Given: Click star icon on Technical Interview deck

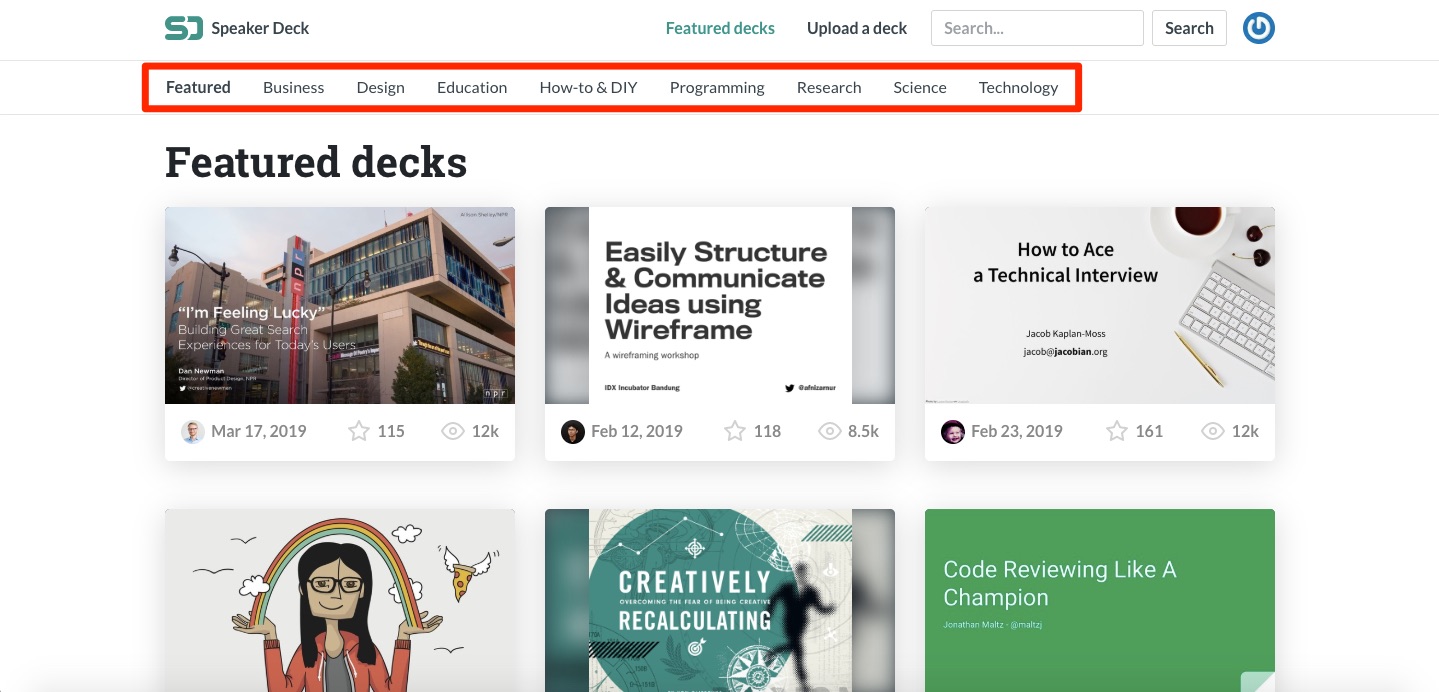Looking at the screenshot, I should pyautogui.click(x=1116, y=431).
